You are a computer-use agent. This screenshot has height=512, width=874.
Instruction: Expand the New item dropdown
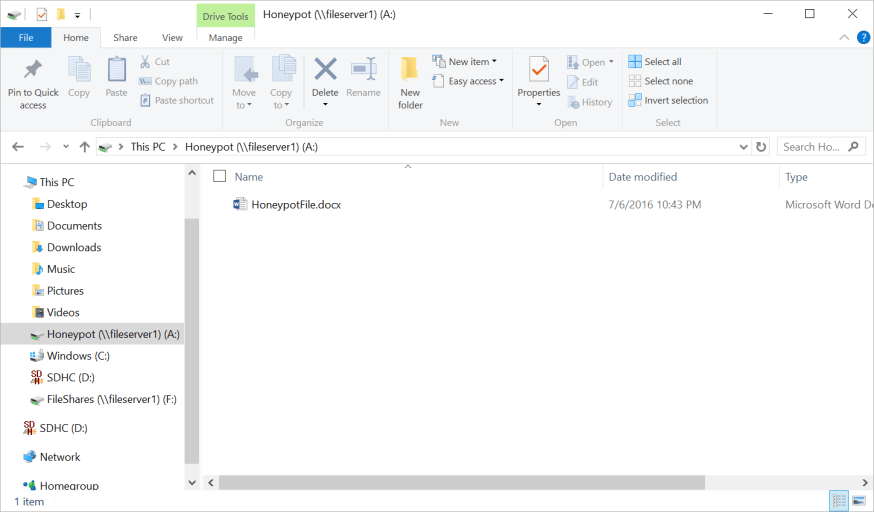[x=494, y=61]
